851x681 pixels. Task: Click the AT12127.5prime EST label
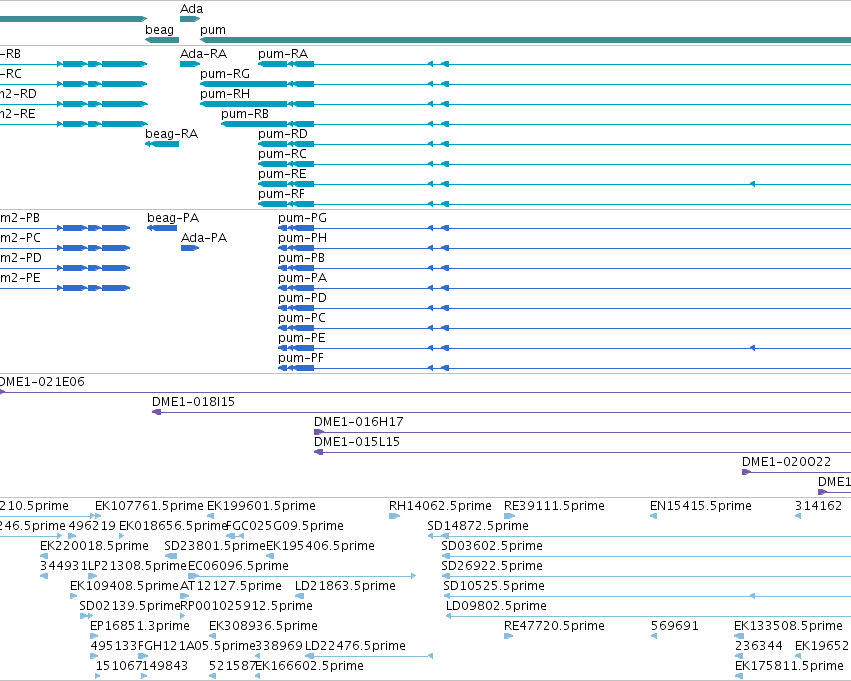[x=231, y=587]
